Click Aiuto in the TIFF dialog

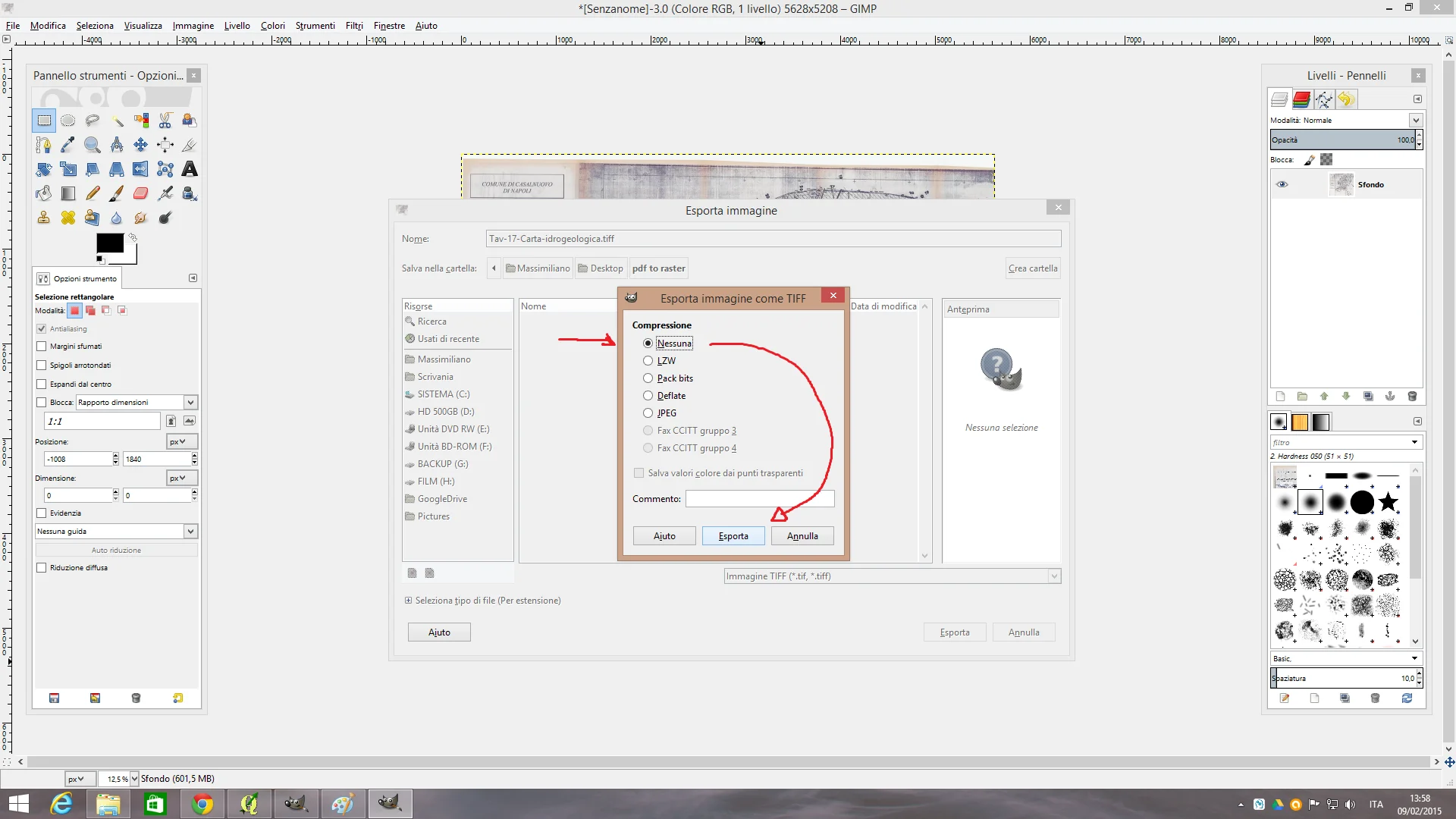pyautogui.click(x=664, y=536)
